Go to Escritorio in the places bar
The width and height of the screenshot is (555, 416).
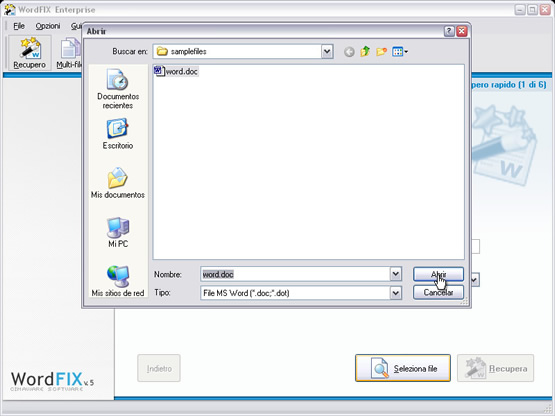coord(118,135)
